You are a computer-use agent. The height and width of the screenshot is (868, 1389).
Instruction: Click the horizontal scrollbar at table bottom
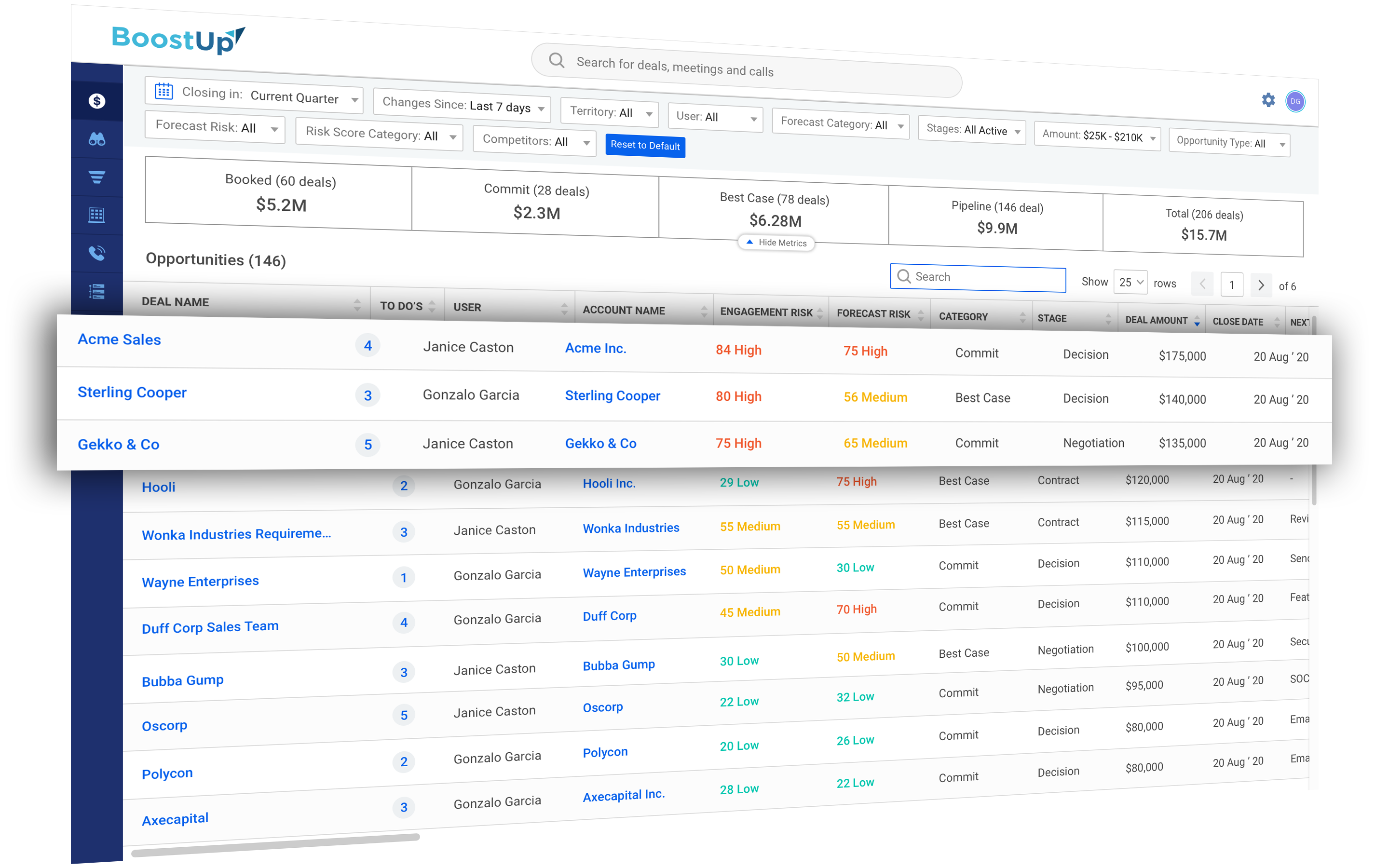pyautogui.click(x=276, y=845)
